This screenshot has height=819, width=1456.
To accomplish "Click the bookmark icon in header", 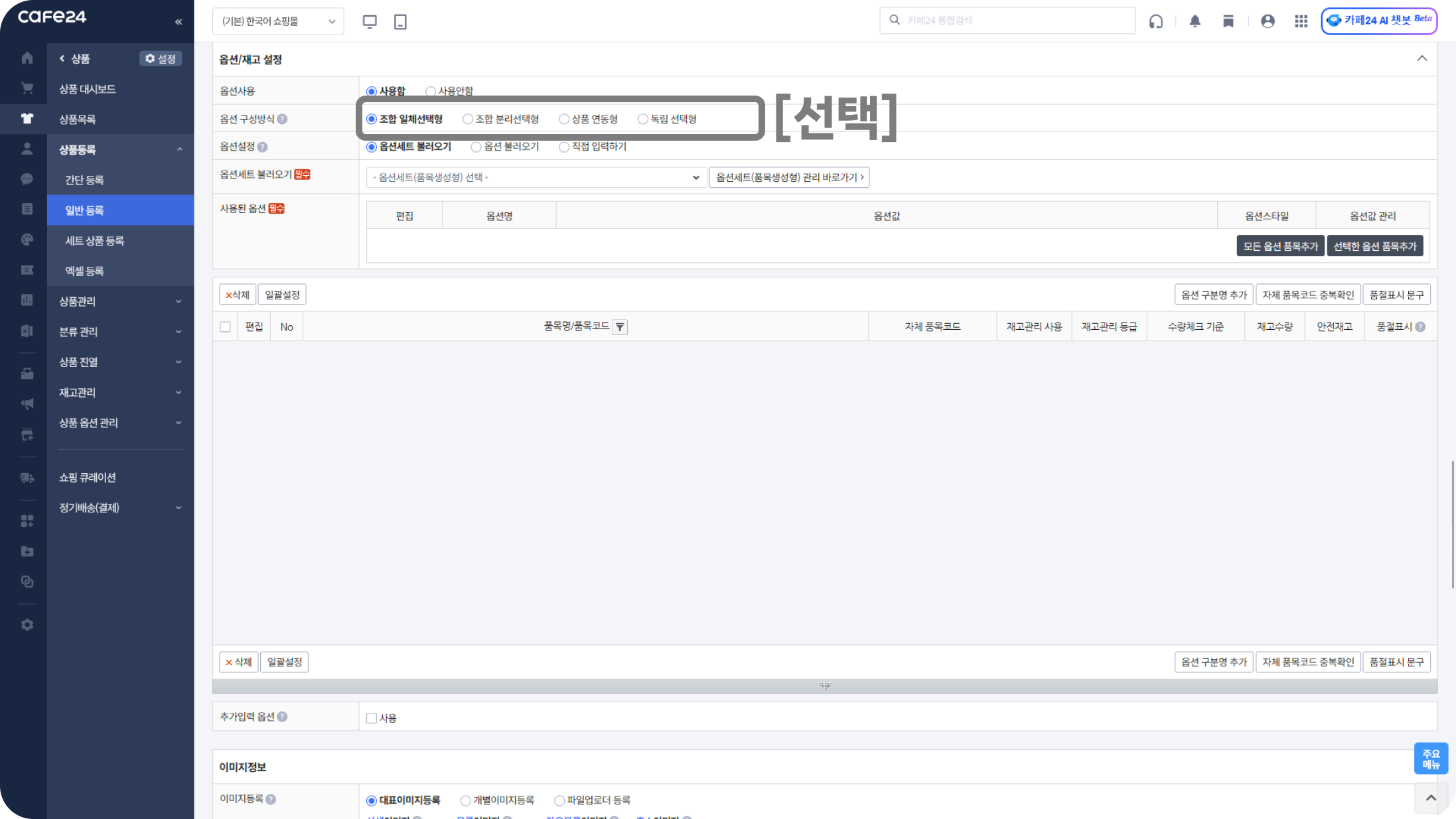I will (1228, 21).
